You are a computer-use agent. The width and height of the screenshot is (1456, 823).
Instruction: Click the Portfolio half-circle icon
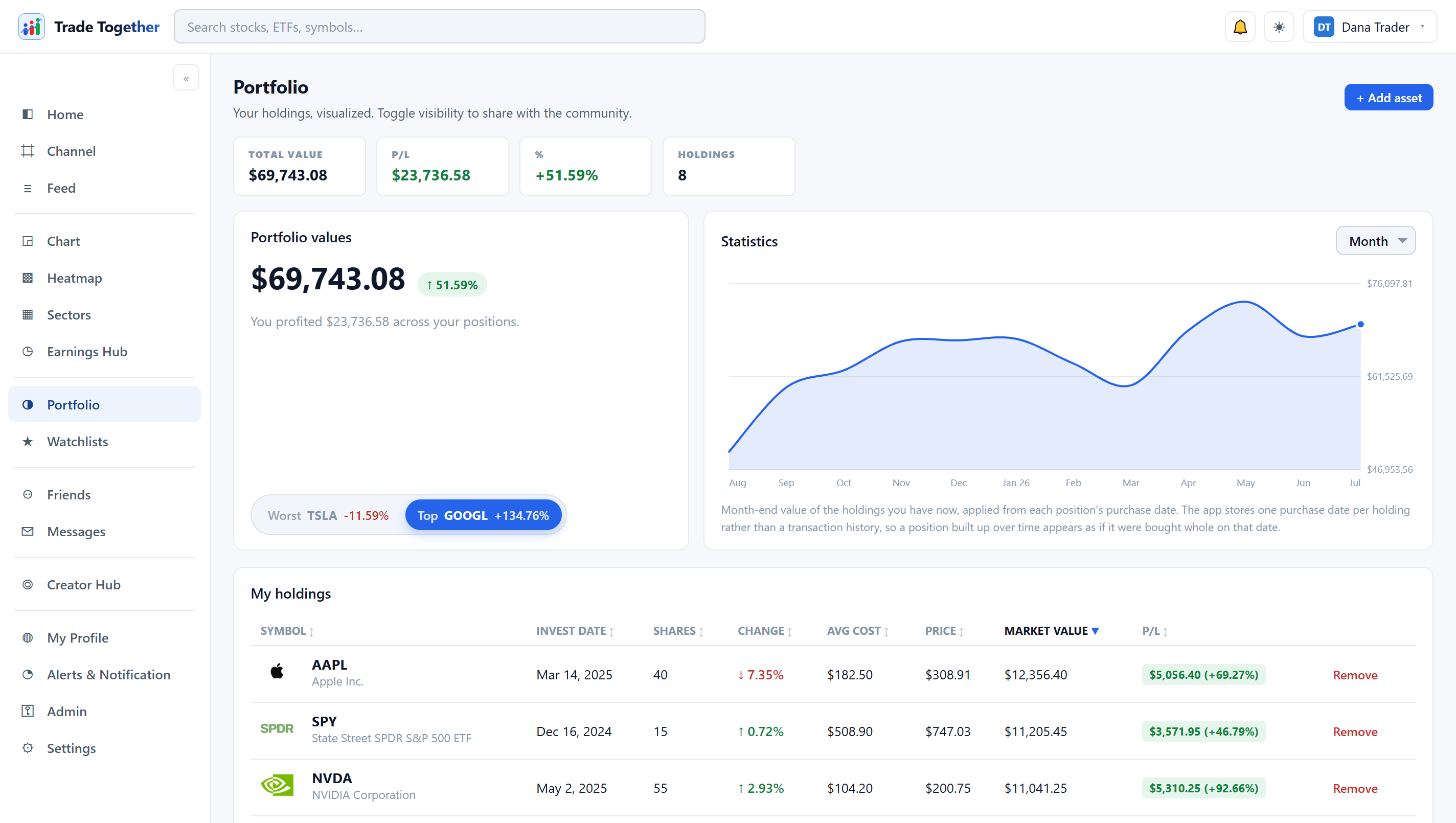click(x=28, y=405)
